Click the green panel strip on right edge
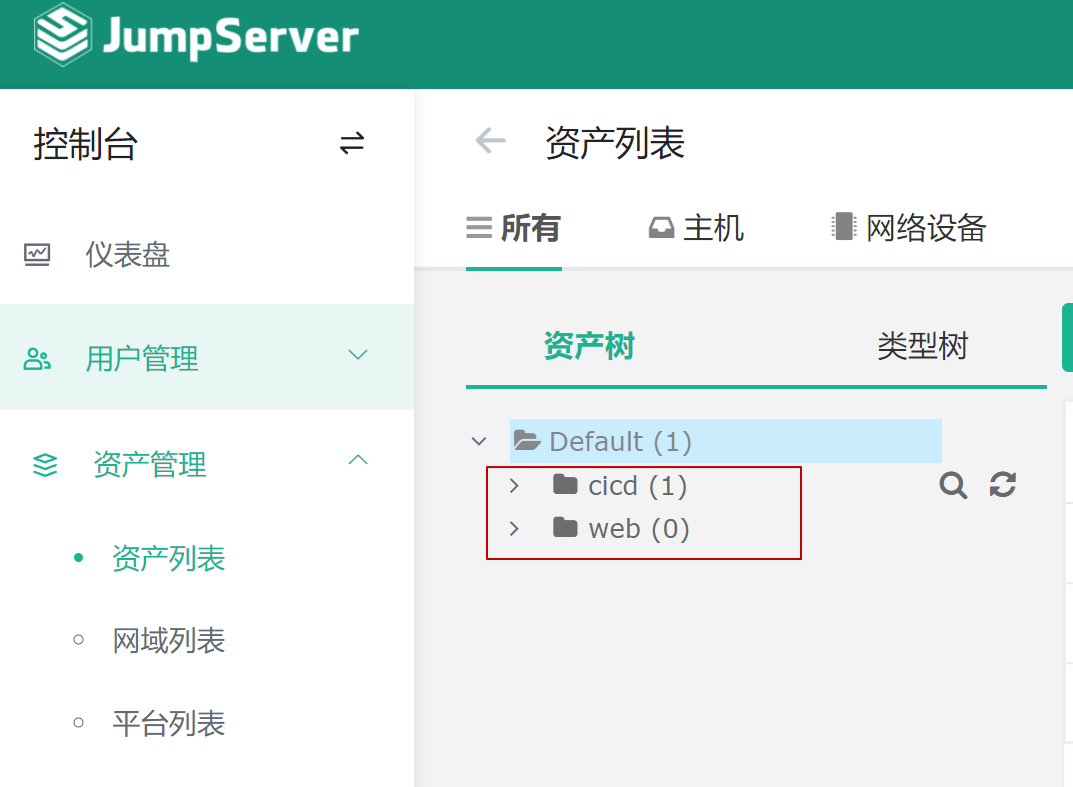This screenshot has width=1073, height=787. click(x=1067, y=337)
